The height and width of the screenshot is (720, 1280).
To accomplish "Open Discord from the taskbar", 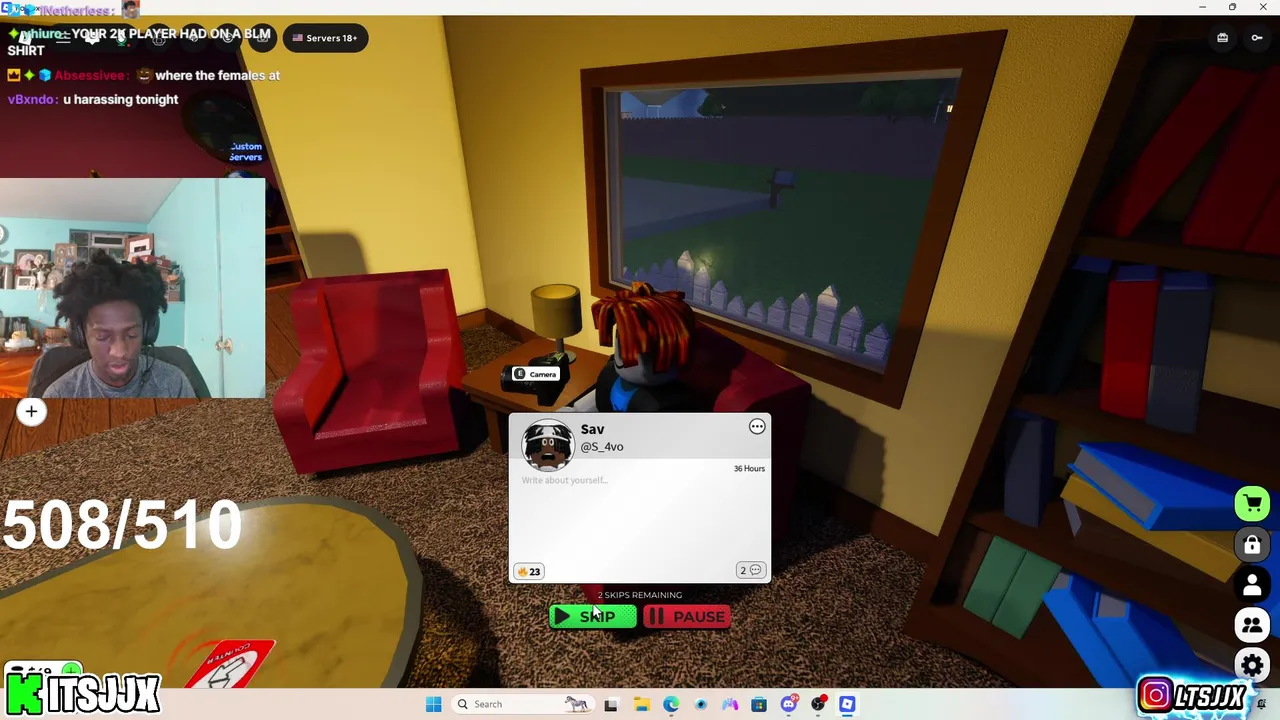I will (x=789, y=704).
